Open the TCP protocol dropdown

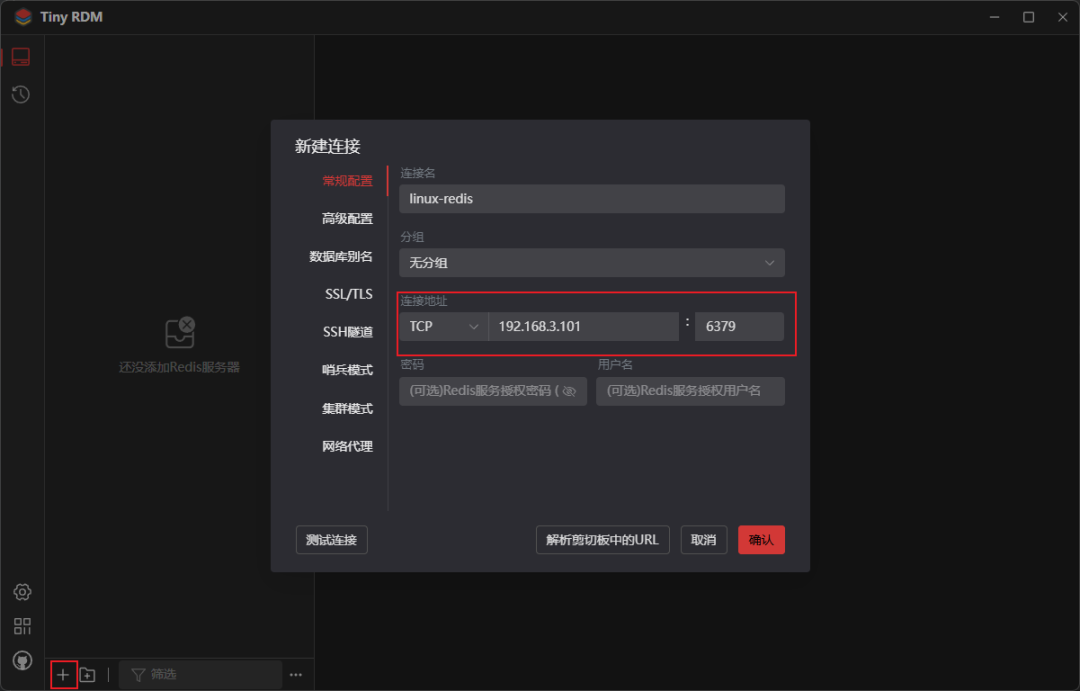(443, 325)
